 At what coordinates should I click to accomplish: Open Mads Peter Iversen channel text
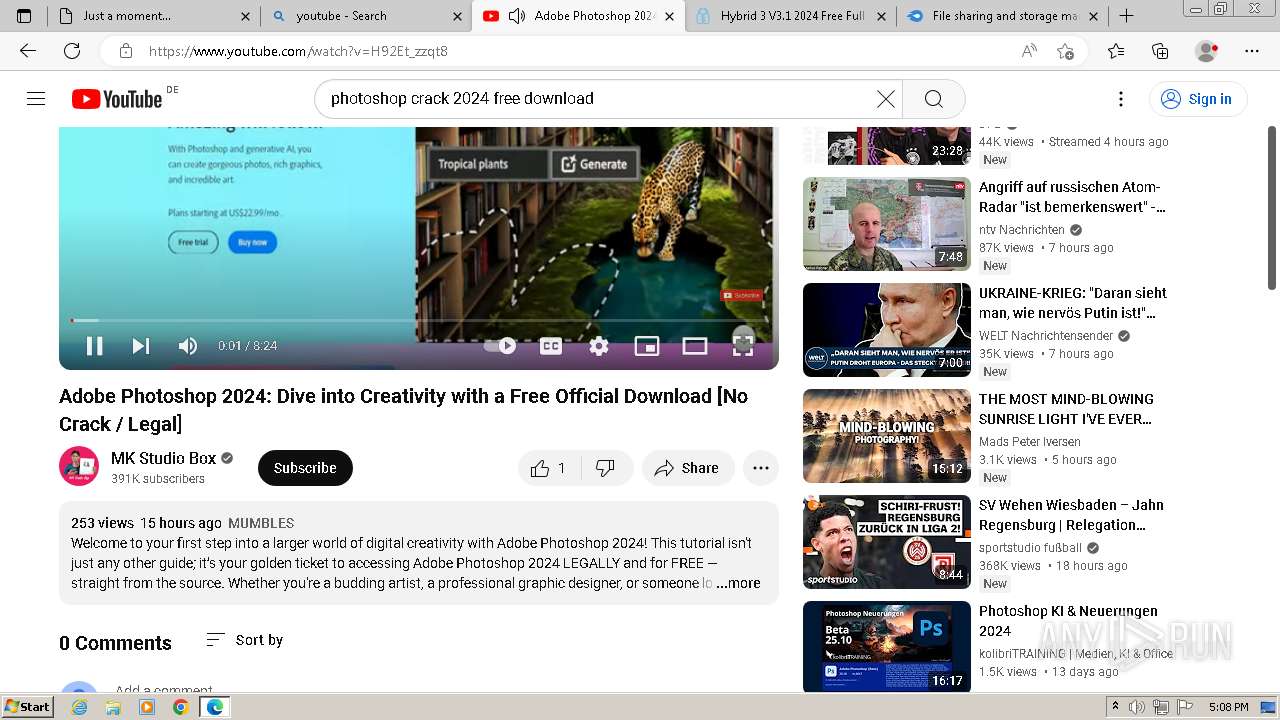point(1029,441)
